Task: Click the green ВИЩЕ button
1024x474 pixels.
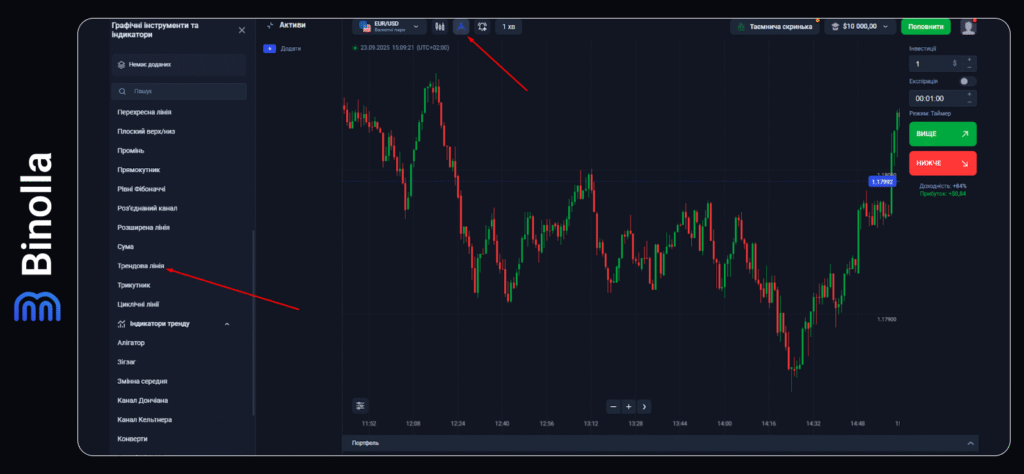Action: tap(942, 133)
